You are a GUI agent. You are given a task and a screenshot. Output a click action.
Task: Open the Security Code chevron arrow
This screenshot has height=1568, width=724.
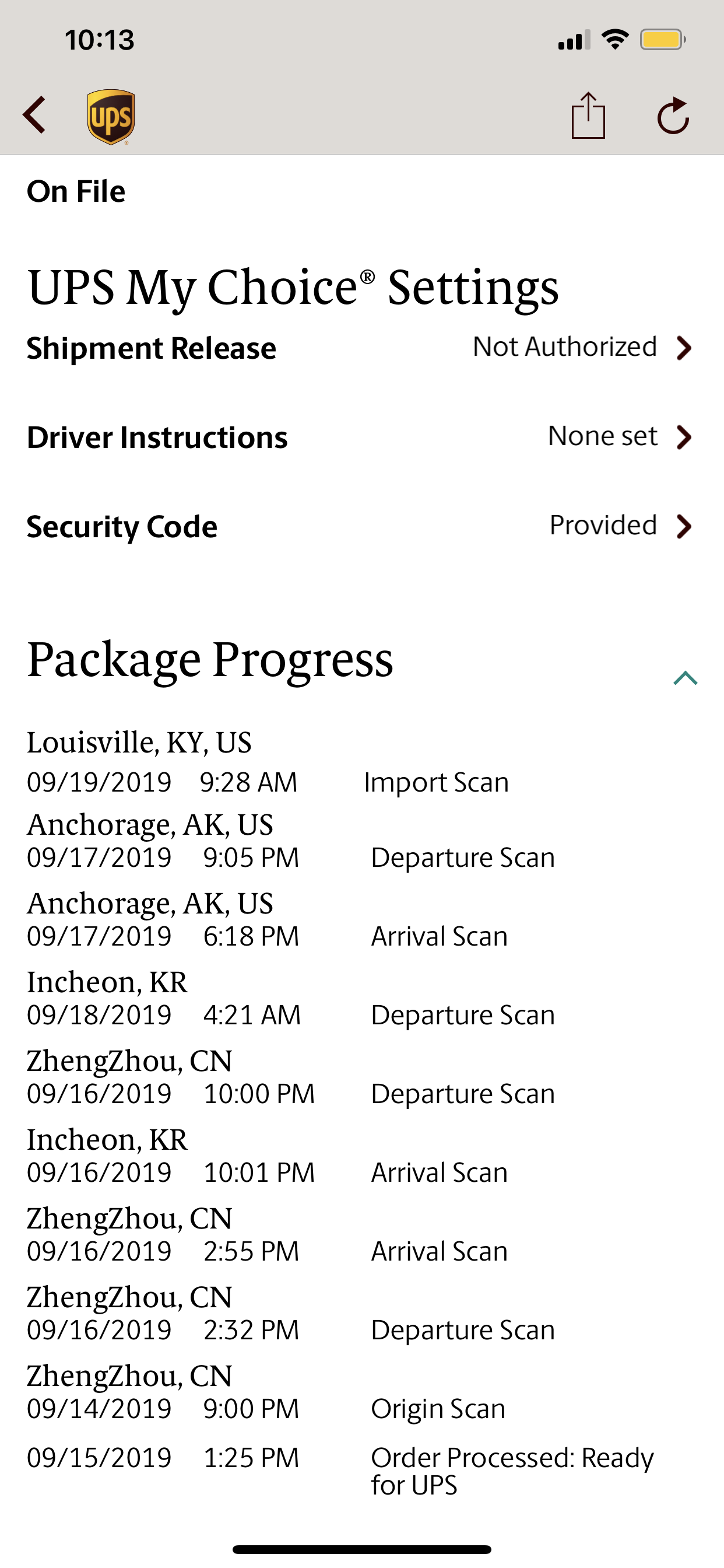[x=684, y=527]
